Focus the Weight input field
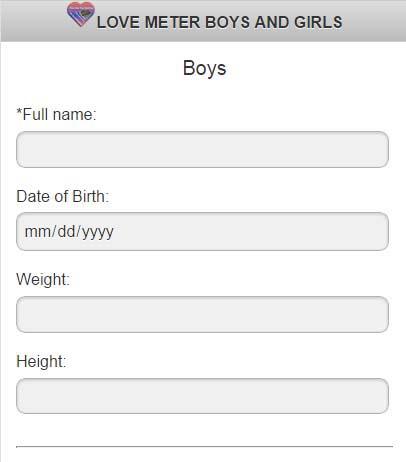This screenshot has width=406, height=462. 202,314
